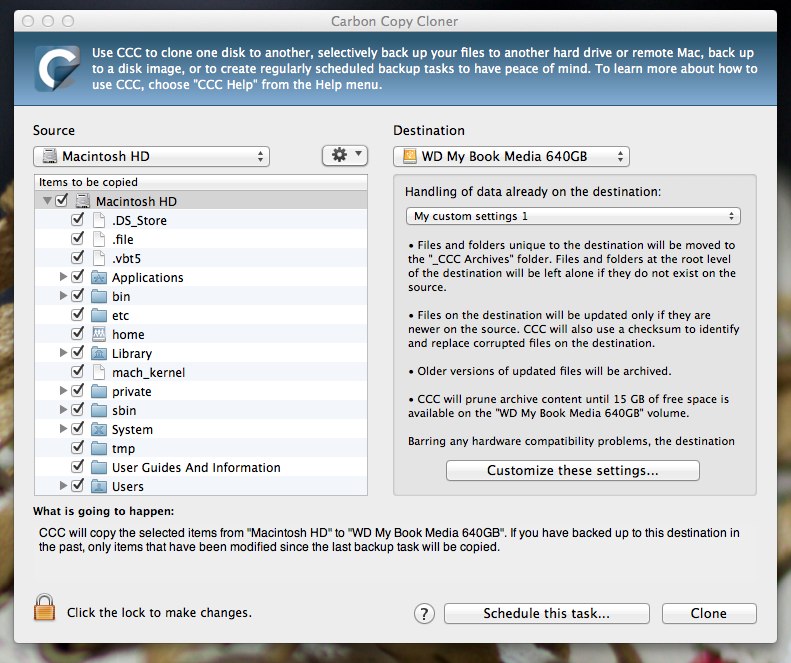
Task: Uncheck the Macintosh HD root checkbox
Action: (x=62, y=200)
